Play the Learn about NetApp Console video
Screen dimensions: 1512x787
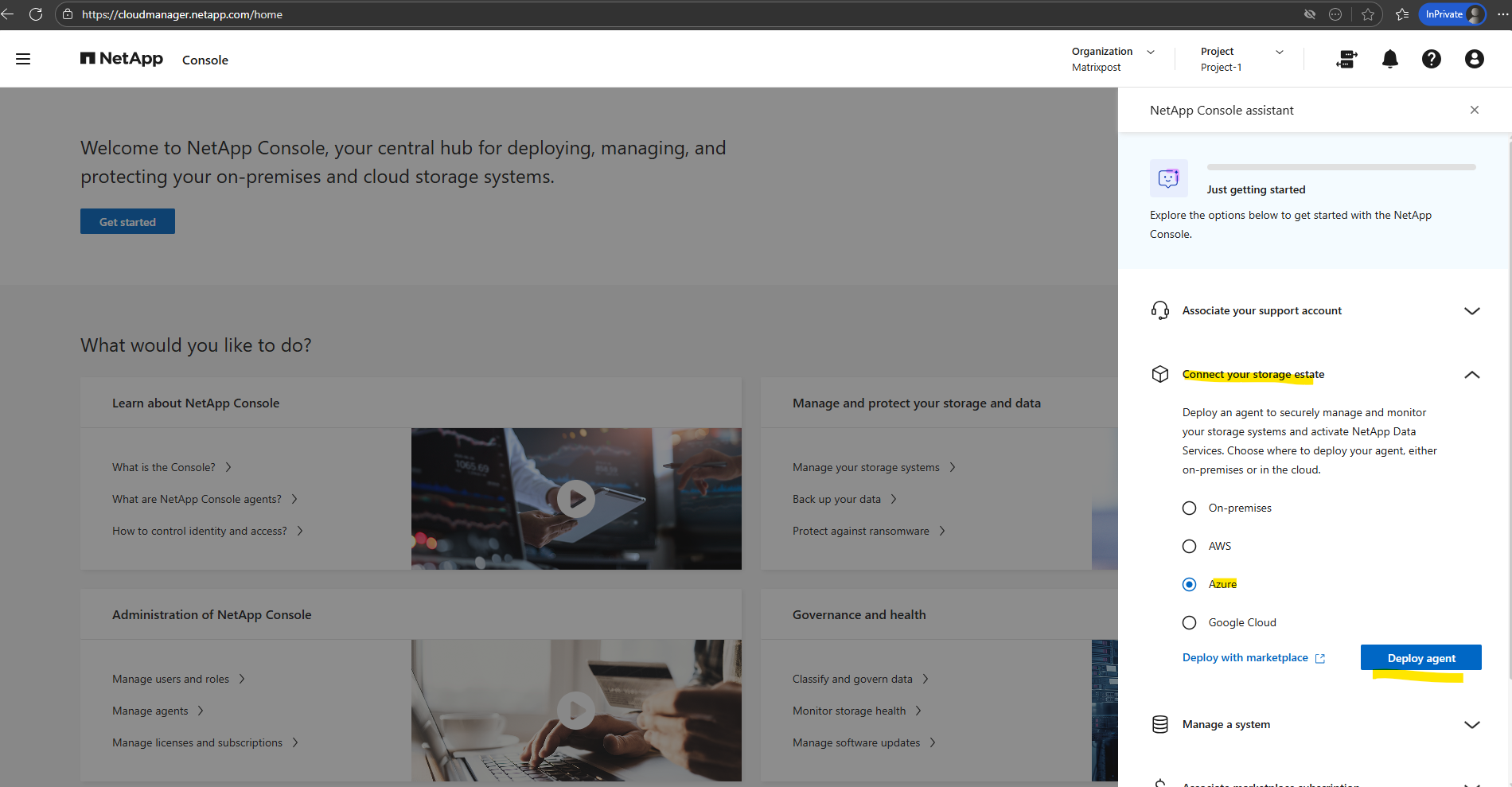coord(576,499)
